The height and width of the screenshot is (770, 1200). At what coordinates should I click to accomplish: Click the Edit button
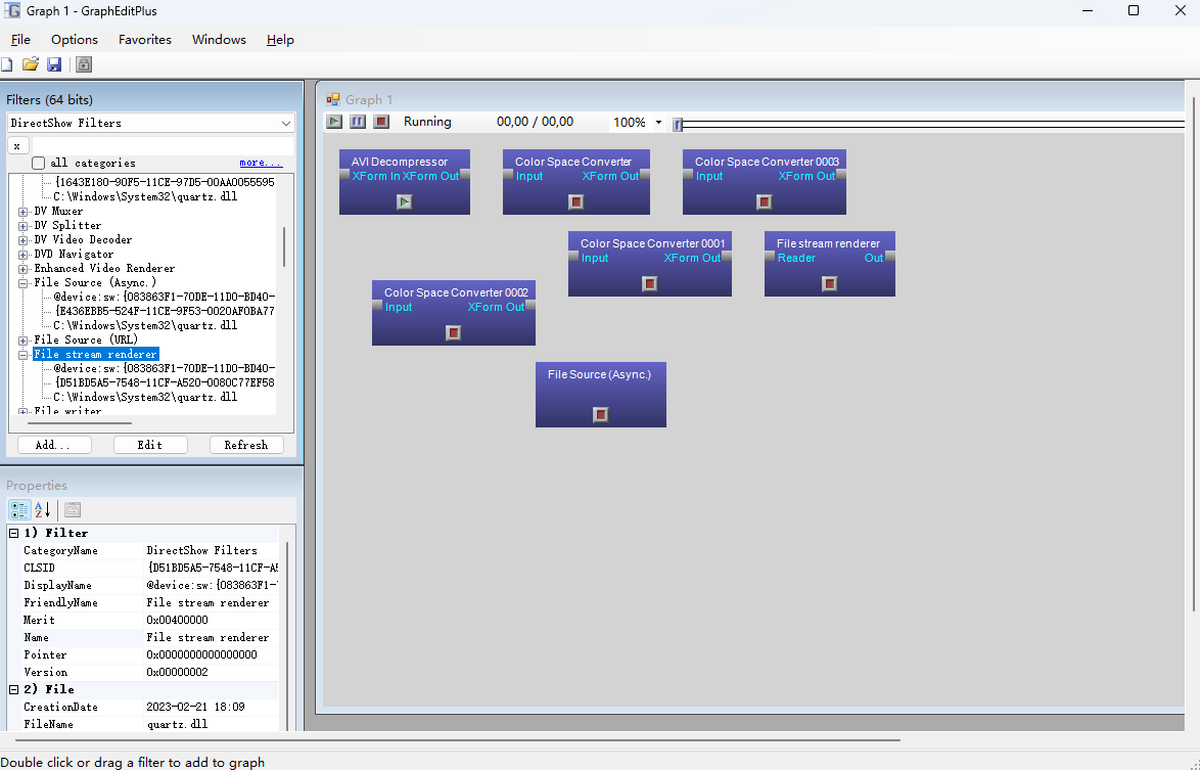tap(150, 445)
